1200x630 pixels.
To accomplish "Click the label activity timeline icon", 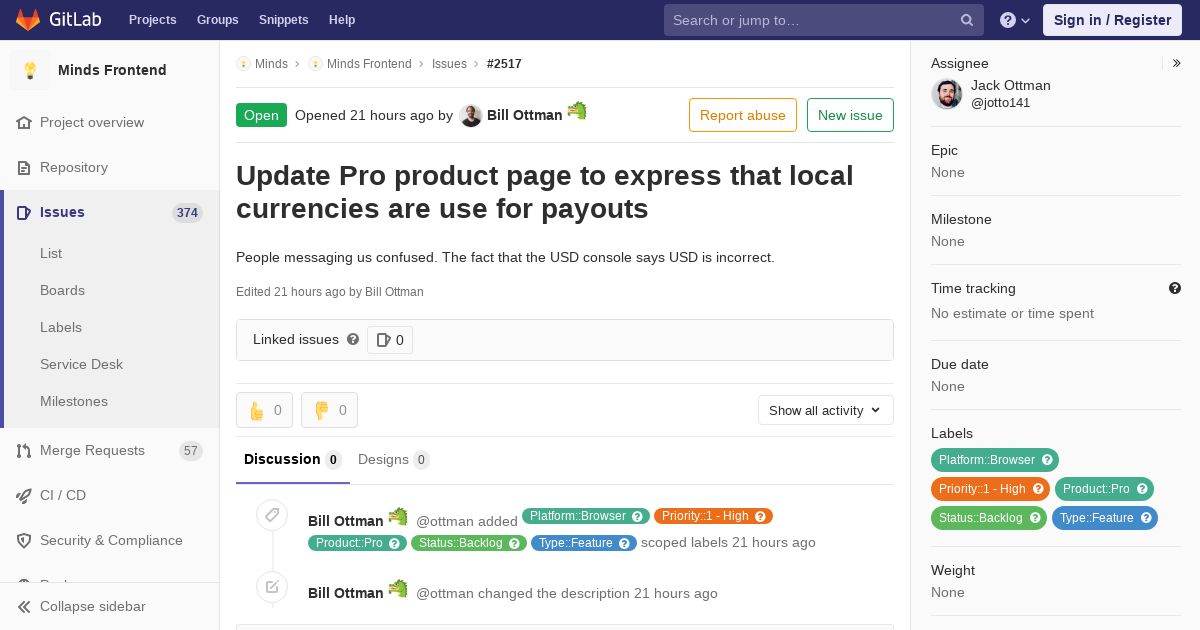I will (x=272, y=516).
